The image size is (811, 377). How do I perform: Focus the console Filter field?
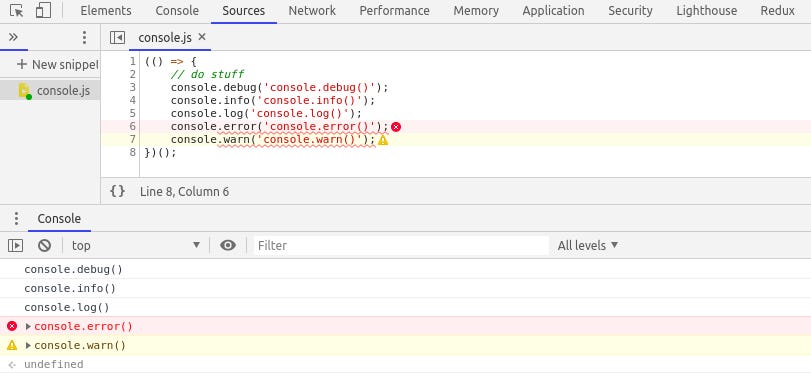pyautogui.click(x=401, y=245)
